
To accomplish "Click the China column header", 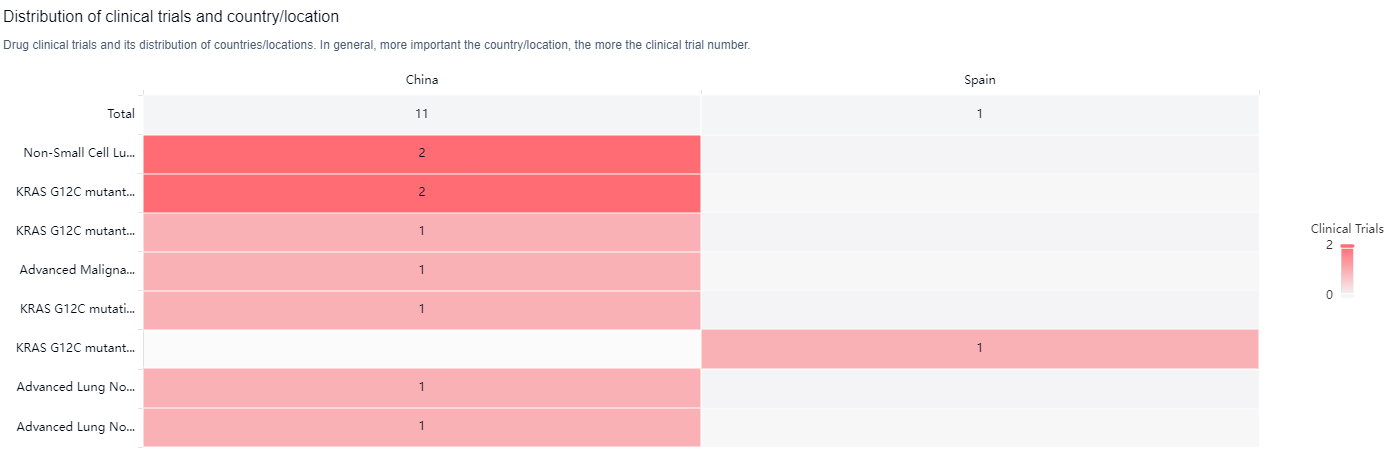I will pos(421,80).
